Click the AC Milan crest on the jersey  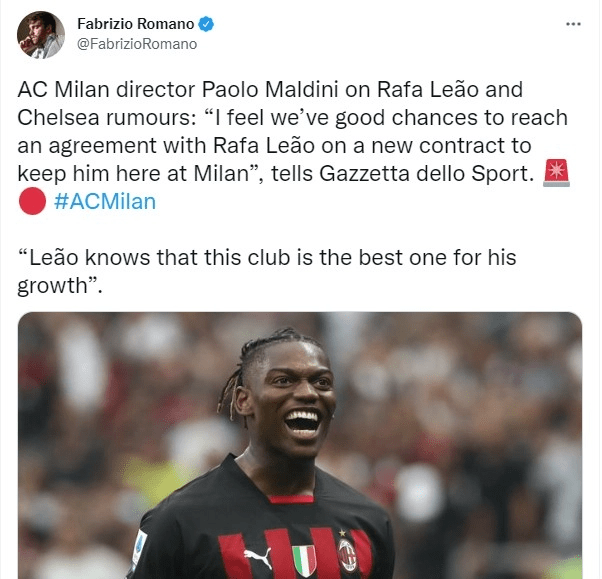click(x=347, y=555)
